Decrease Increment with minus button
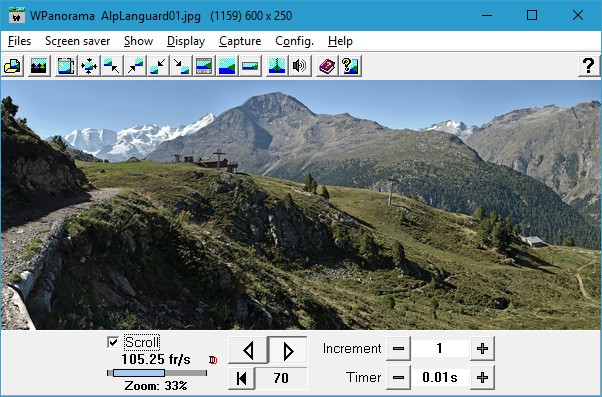 pos(398,349)
